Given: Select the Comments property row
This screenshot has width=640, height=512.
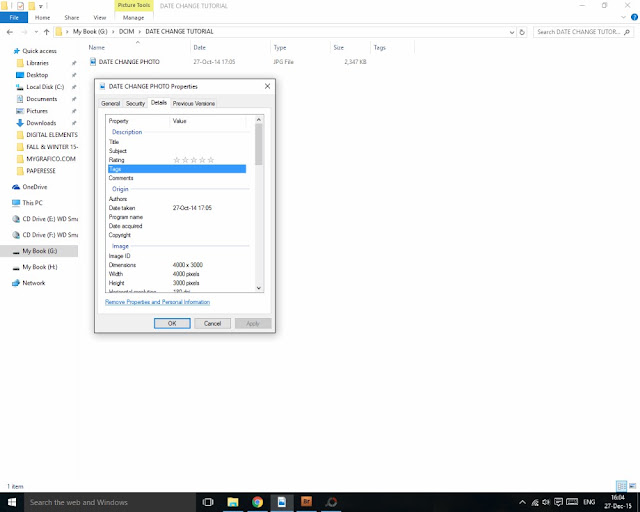Looking at the screenshot, I should pos(177,178).
